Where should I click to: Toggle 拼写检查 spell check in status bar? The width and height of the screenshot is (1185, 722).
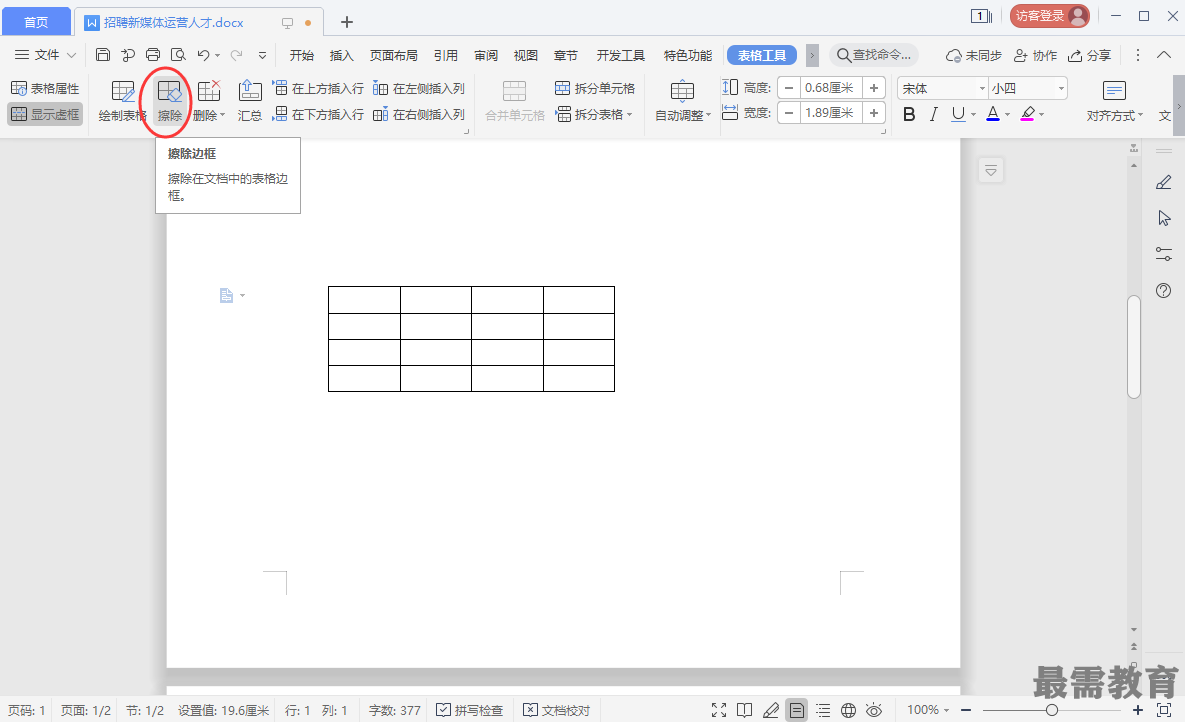(x=470, y=710)
